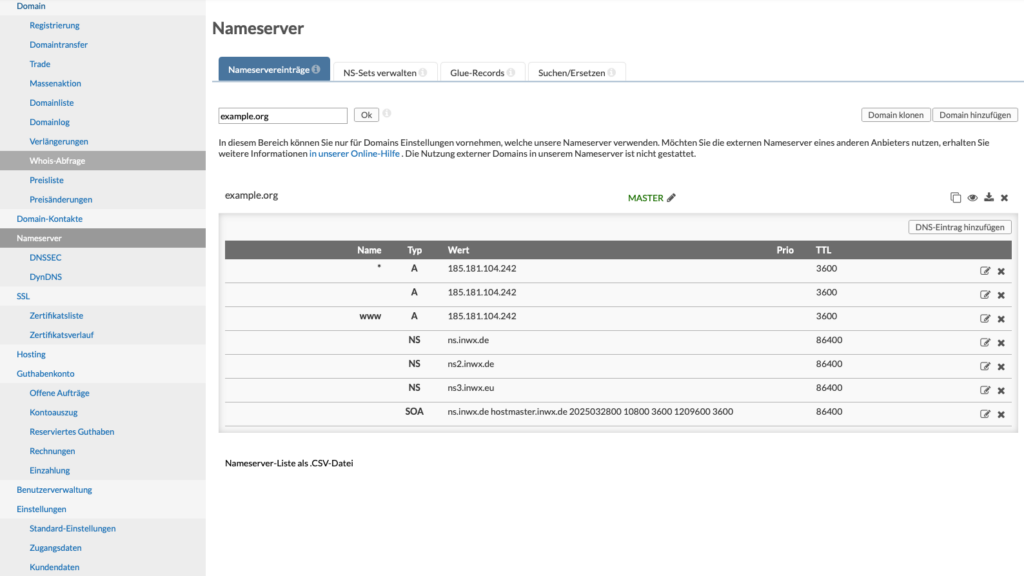Screen dimensions: 1024x576
Task: Click the info icon beside the Ok button
Action: click(385, 114)
